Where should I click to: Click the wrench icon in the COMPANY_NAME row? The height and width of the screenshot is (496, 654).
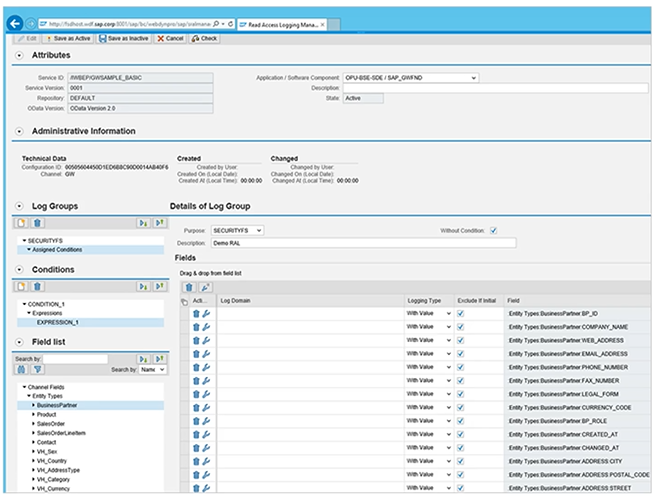tap(206, 327)
